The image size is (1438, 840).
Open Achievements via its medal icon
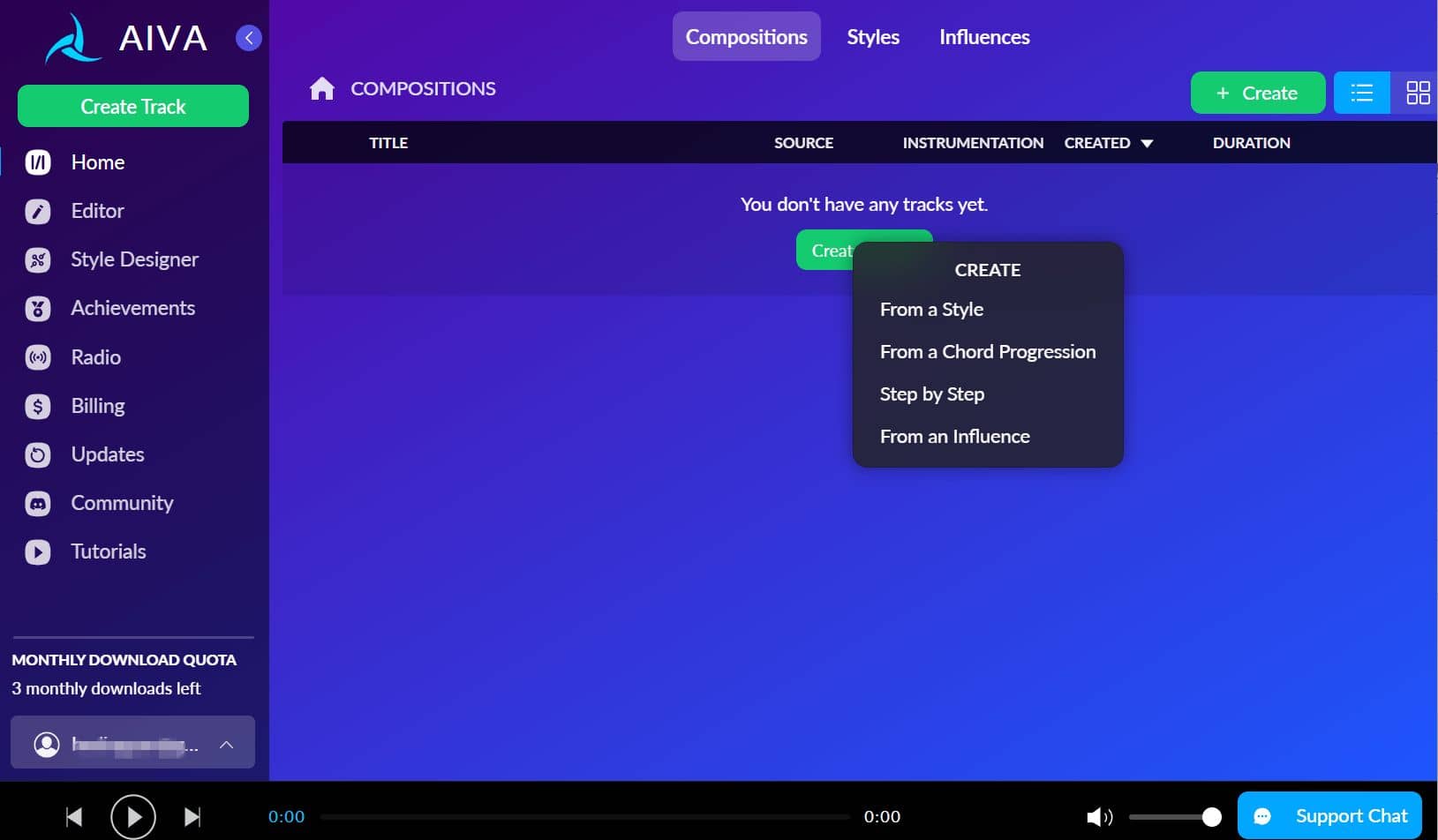38,308
